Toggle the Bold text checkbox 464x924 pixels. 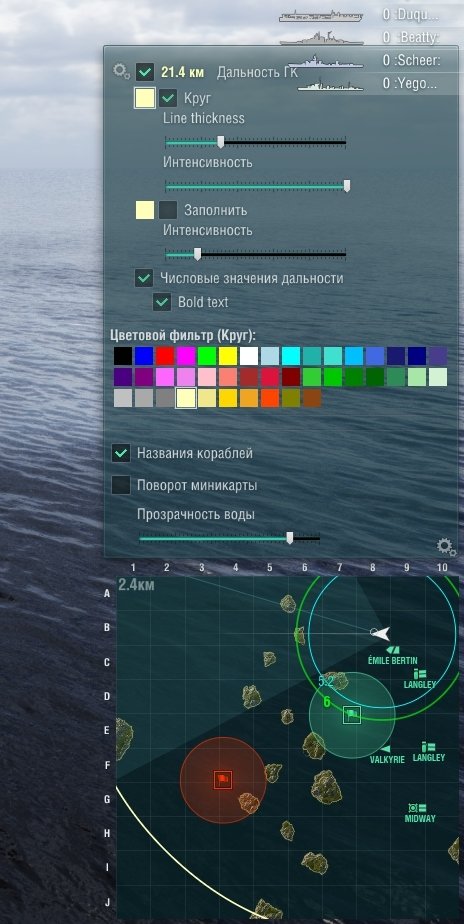pos(162,302)
